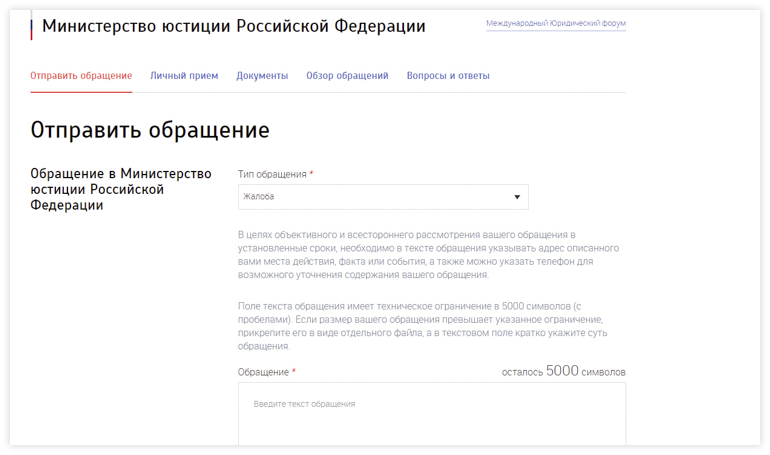Open the Тип обращения dropdown showing Жалоба
Screen dimensions: 770x455
coord(383,197)
